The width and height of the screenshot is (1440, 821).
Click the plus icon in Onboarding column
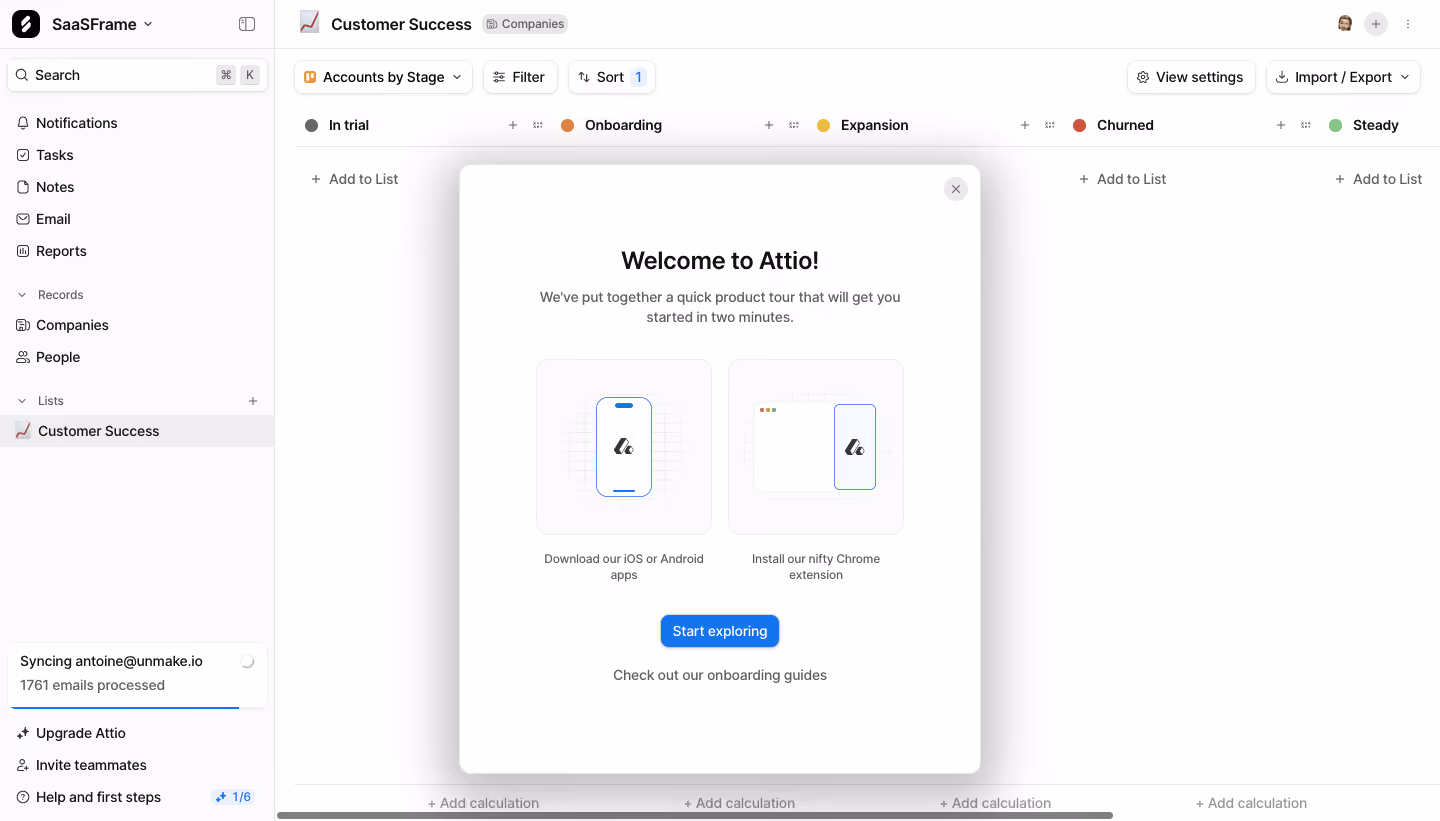pos(769,125)
